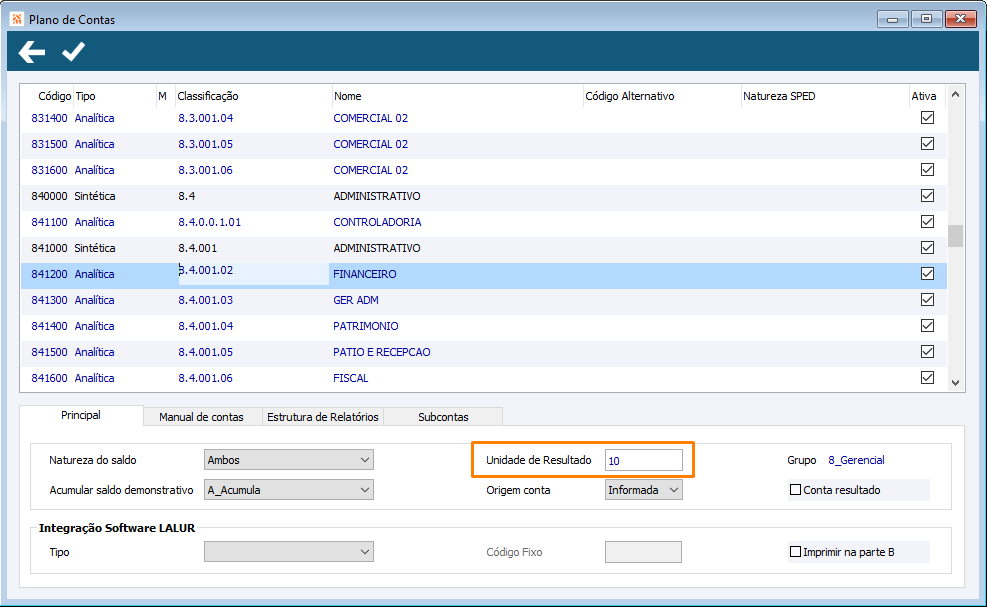
Task: Toggle Ativa checkbox for row 831600
Action: point(927,170)
